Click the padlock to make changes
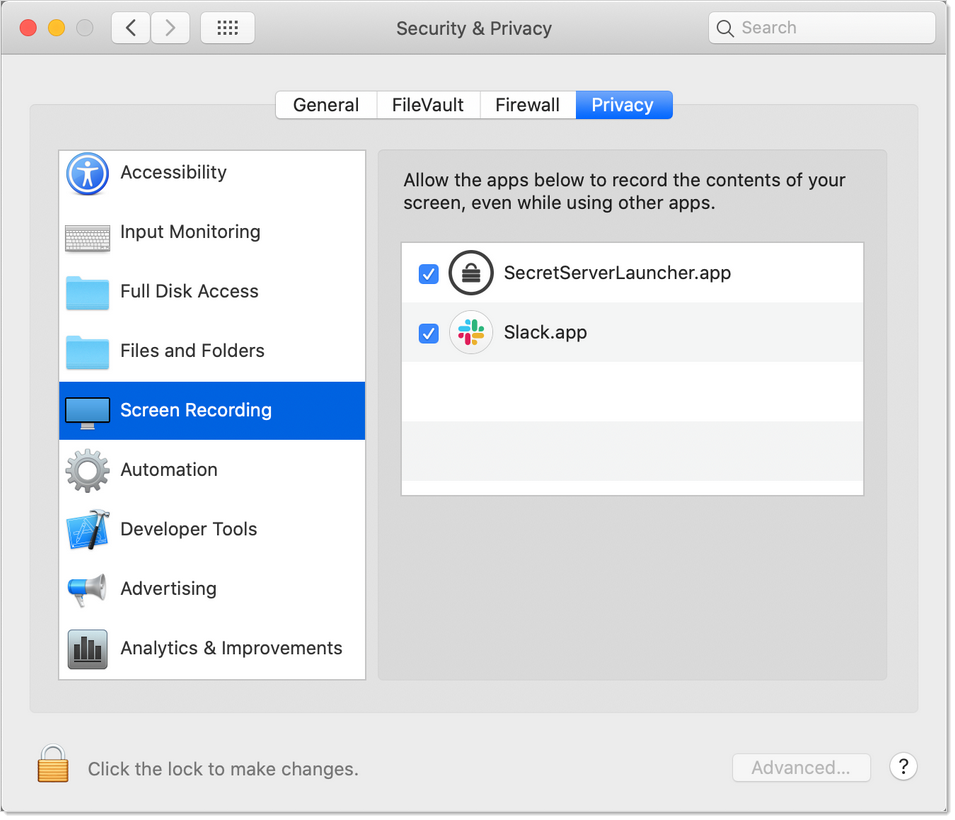955x820 pixels. [53, 765]
